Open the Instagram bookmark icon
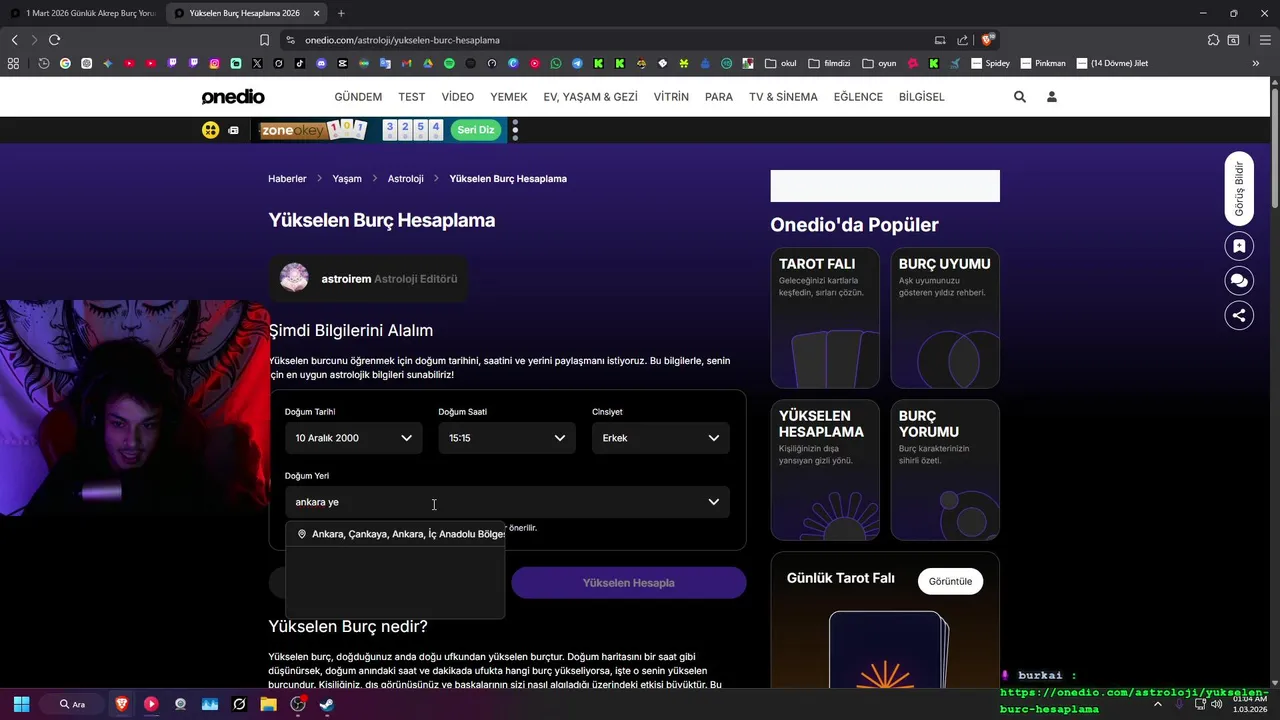The height and width of the screenshot is (720, 1280). [214, 63]
